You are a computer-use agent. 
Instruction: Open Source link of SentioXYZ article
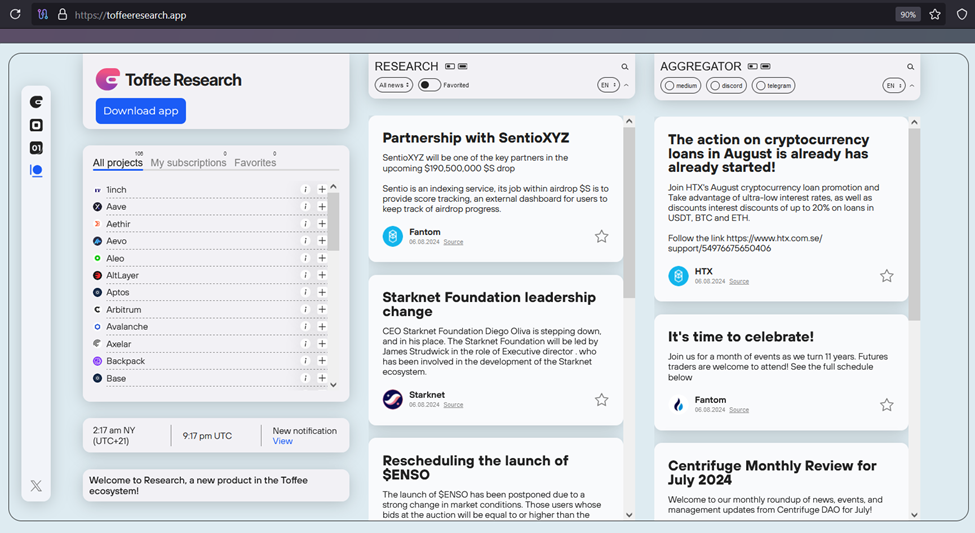453,242
